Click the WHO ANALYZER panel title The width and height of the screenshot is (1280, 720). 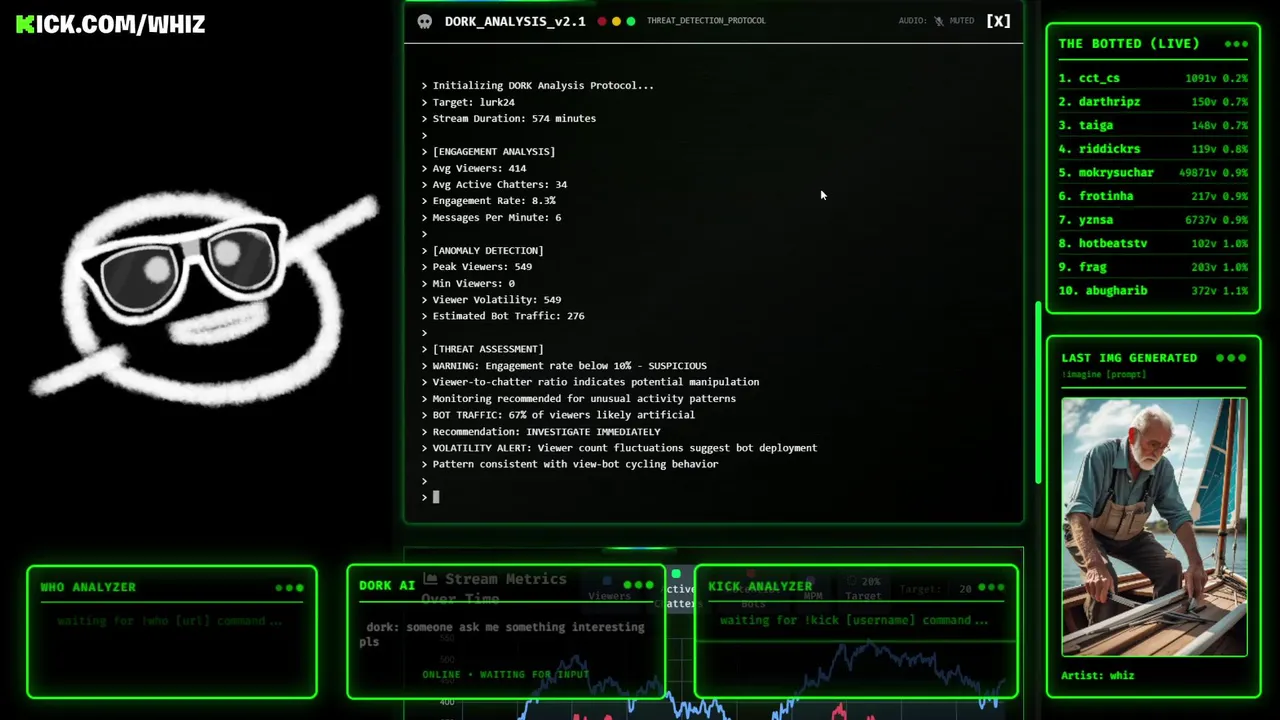(x=88, y=588)
